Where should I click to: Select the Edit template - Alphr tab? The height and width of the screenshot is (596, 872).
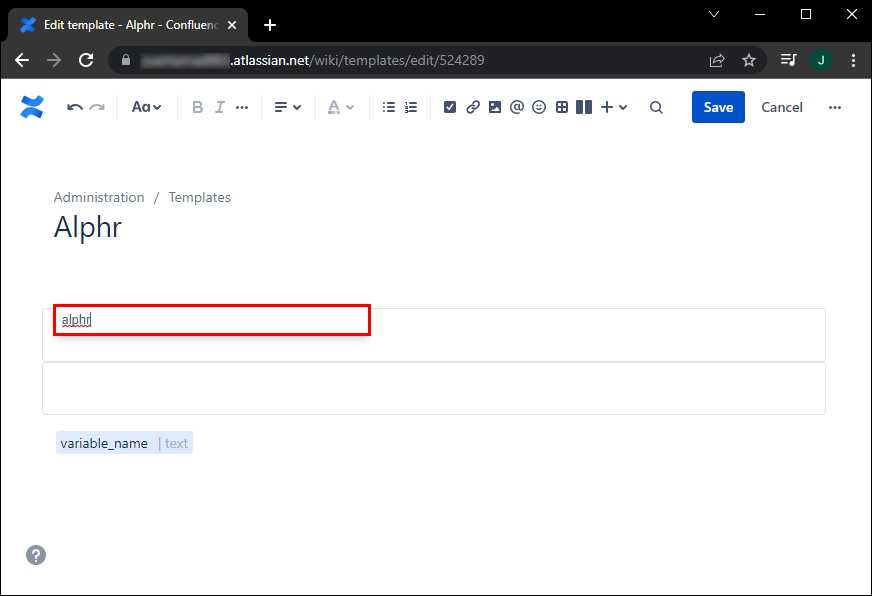click(128, 25)
